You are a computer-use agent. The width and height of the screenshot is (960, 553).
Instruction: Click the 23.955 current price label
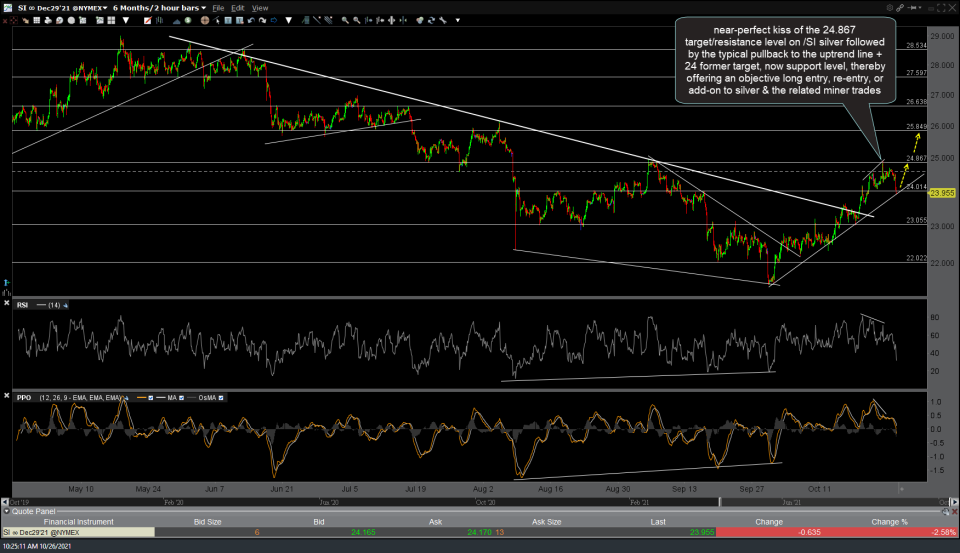940,192
